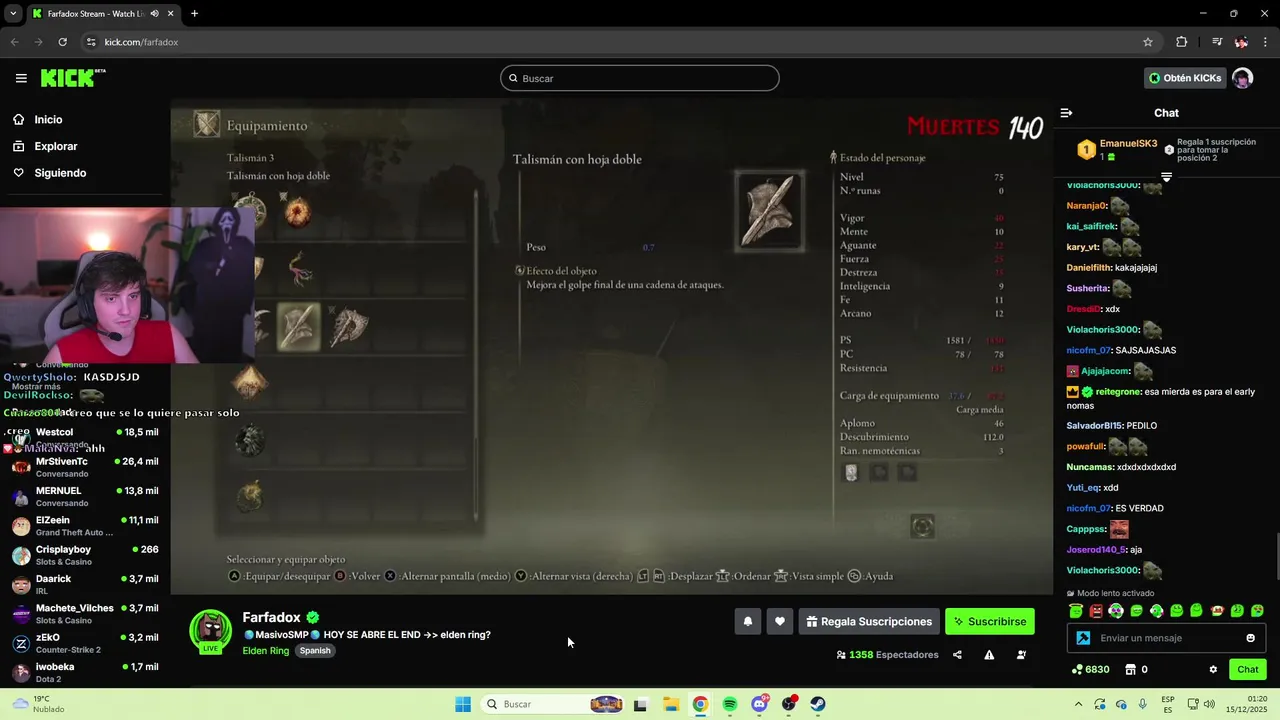Click the blue gavel chat identity icon
Viewport: 1280px width, 720px height.
pyautogui.click(x=1083, y=638)
